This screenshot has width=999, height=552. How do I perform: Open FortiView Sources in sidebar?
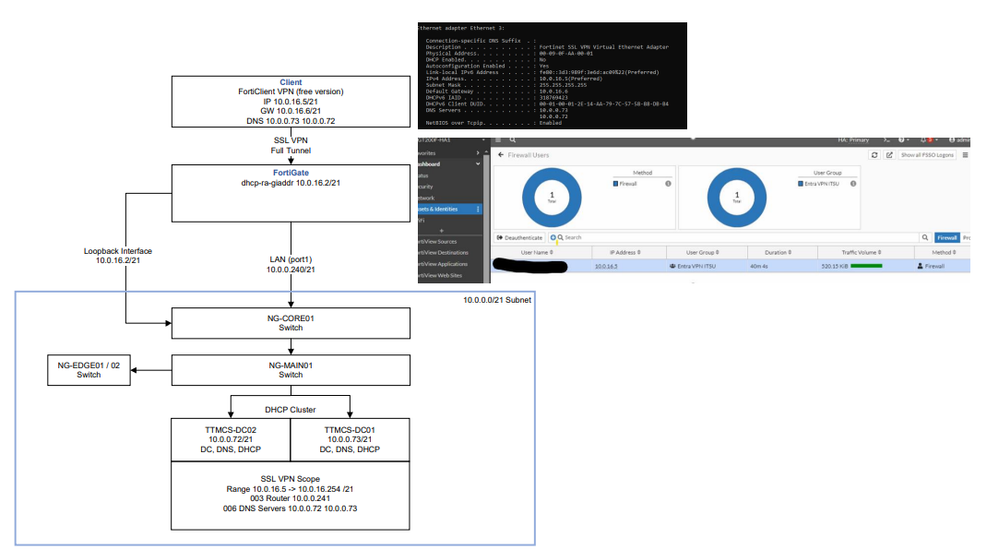coord(449,242)
